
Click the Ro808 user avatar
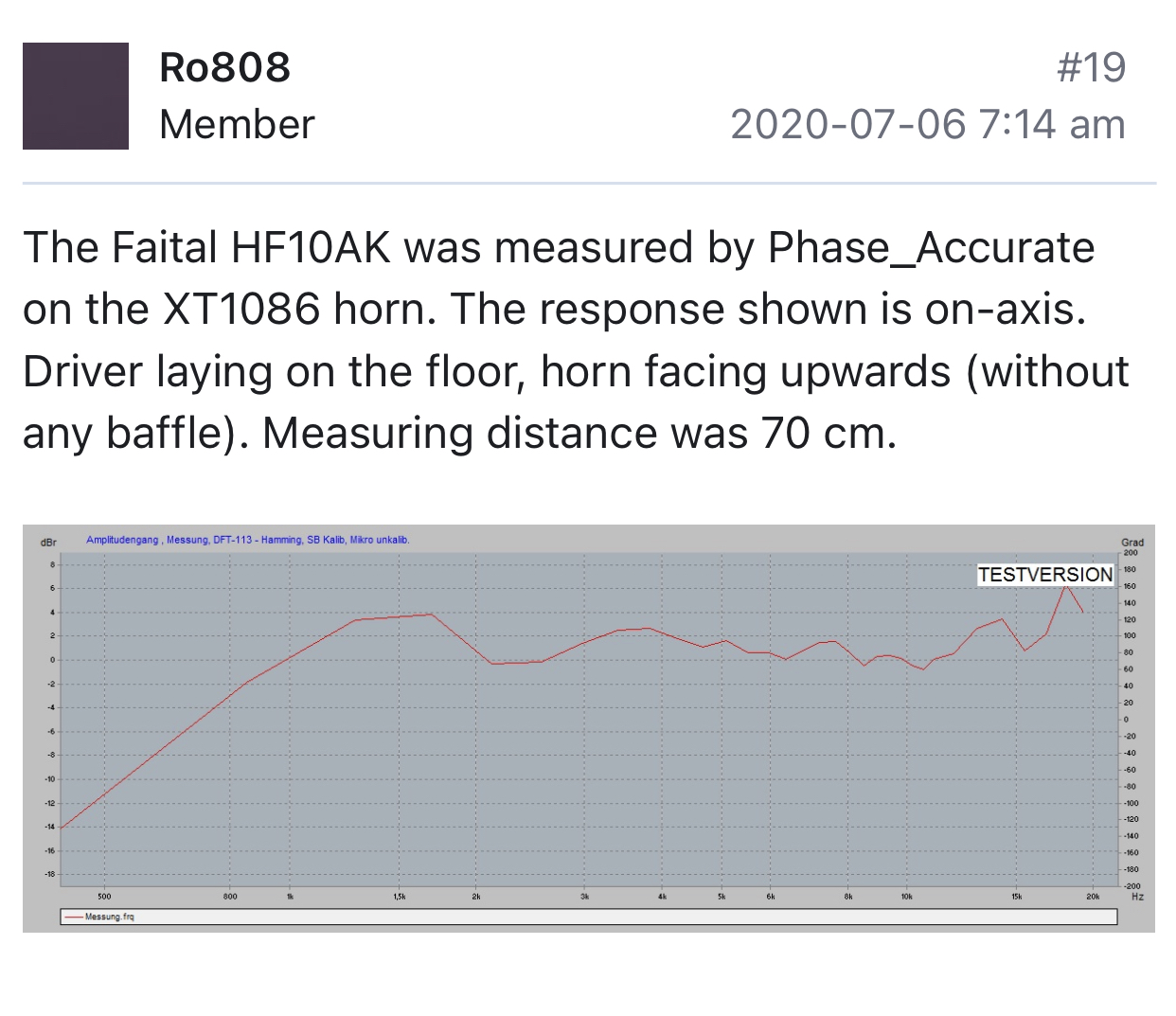(x=76, y=96)
